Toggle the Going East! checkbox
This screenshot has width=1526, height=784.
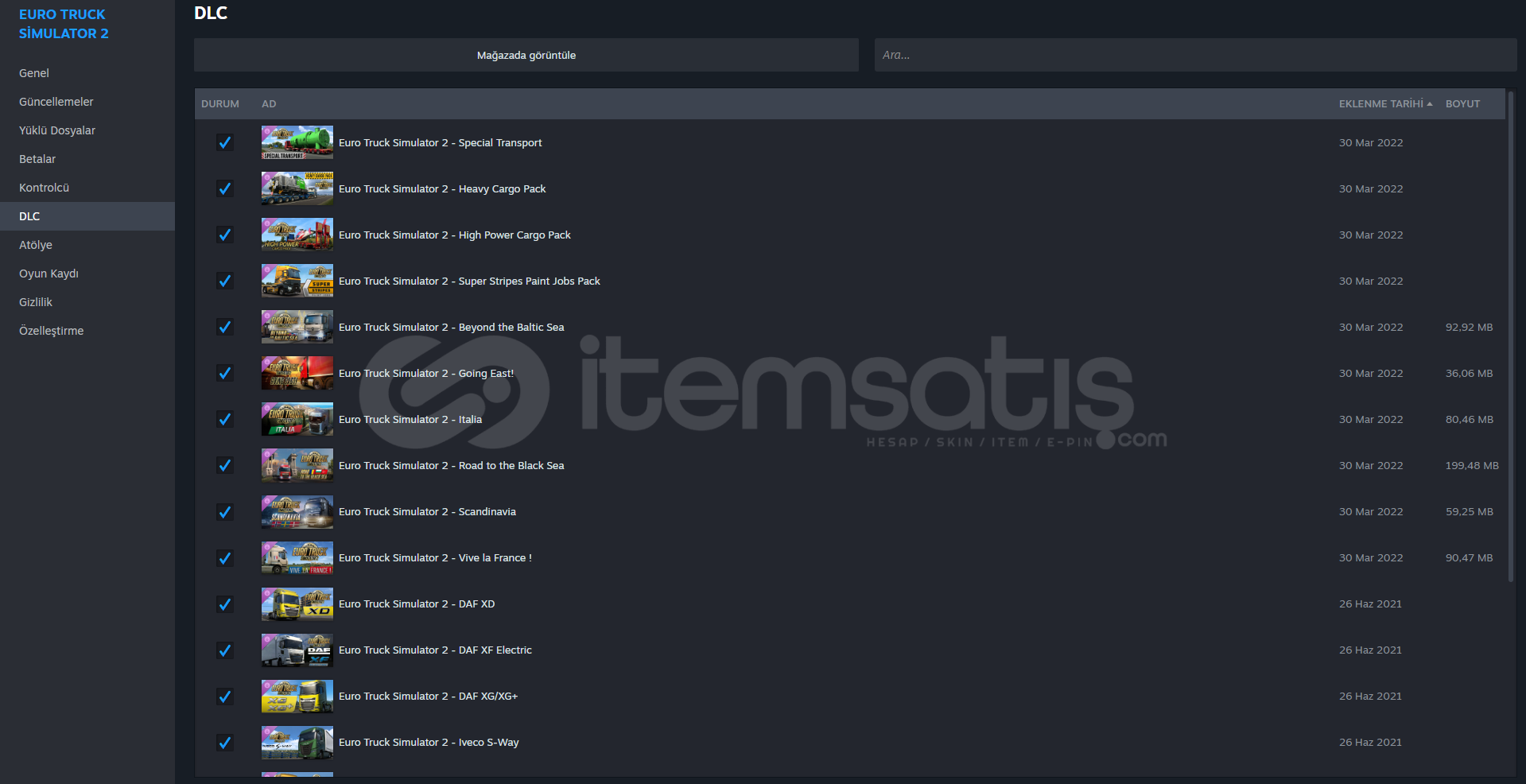pyautogui.click(x=225, y=373)
